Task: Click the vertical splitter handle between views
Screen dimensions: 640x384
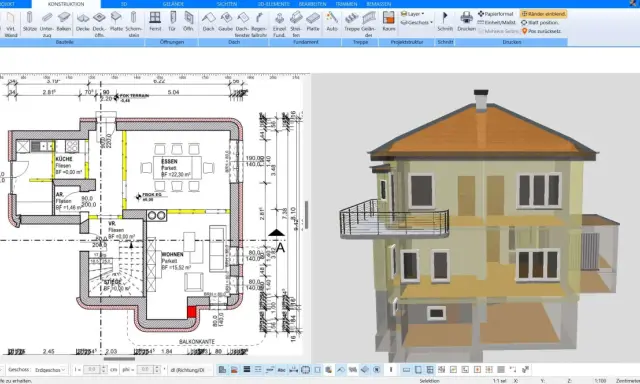Action: click(307, 215)
